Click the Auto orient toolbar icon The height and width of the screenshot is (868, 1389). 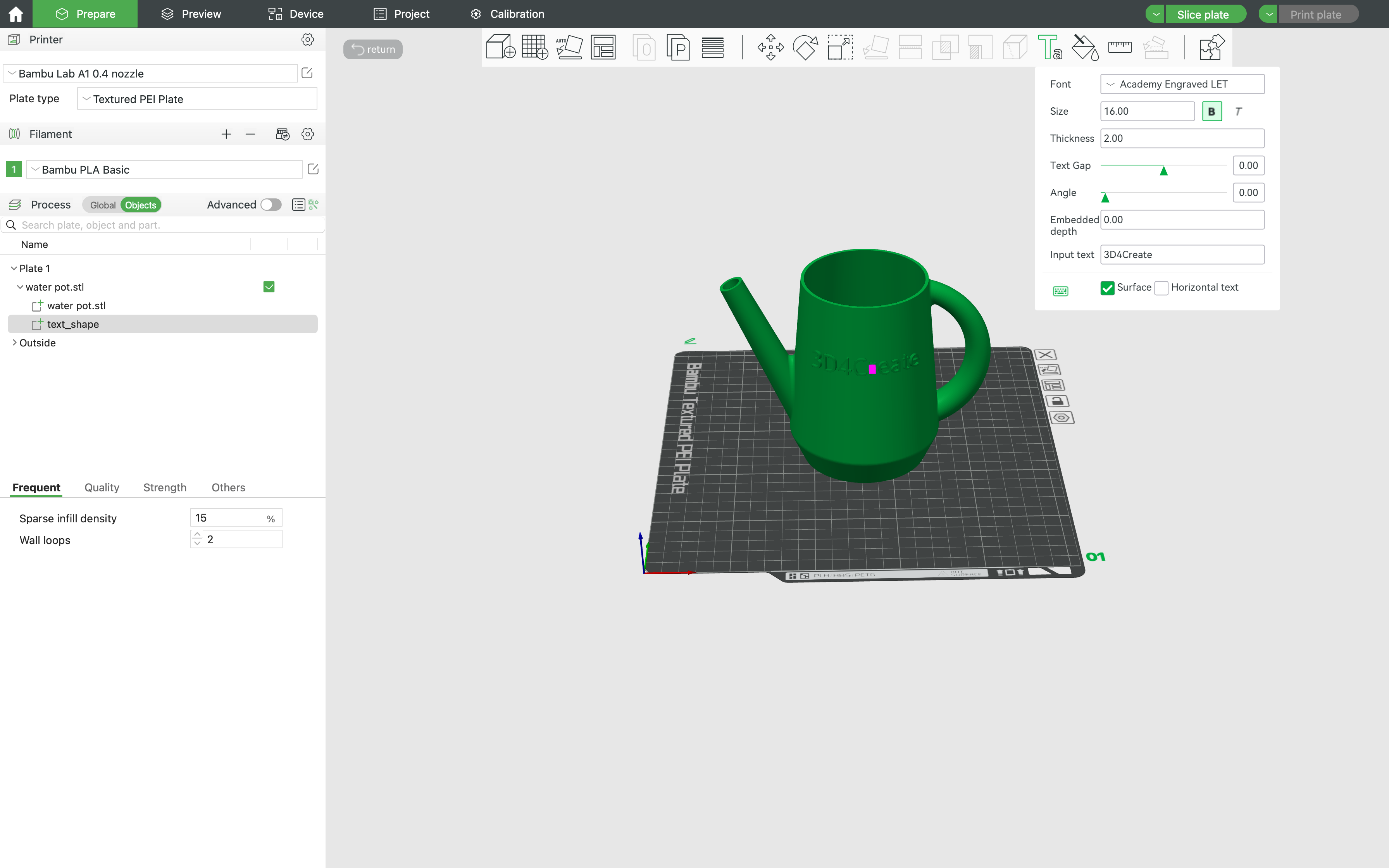click(569, 47)
